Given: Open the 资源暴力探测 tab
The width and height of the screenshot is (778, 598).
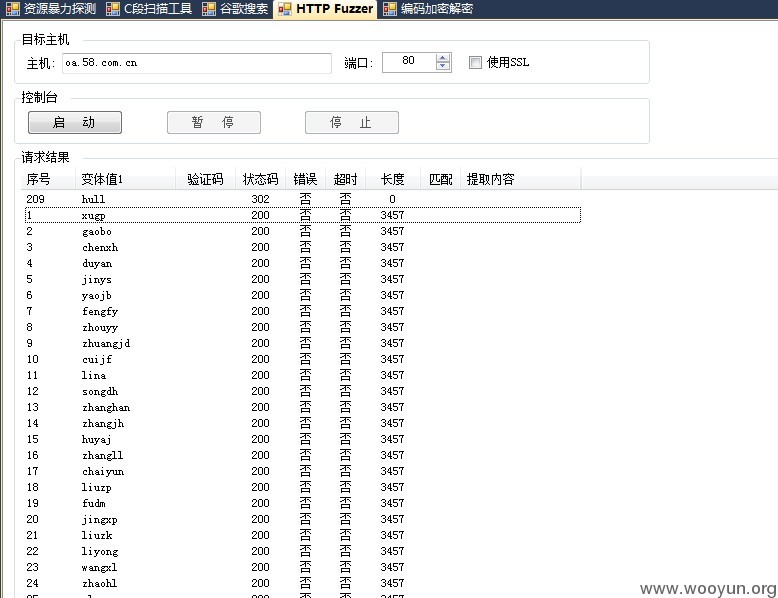Looking at the screenshot, I should 51,9.
